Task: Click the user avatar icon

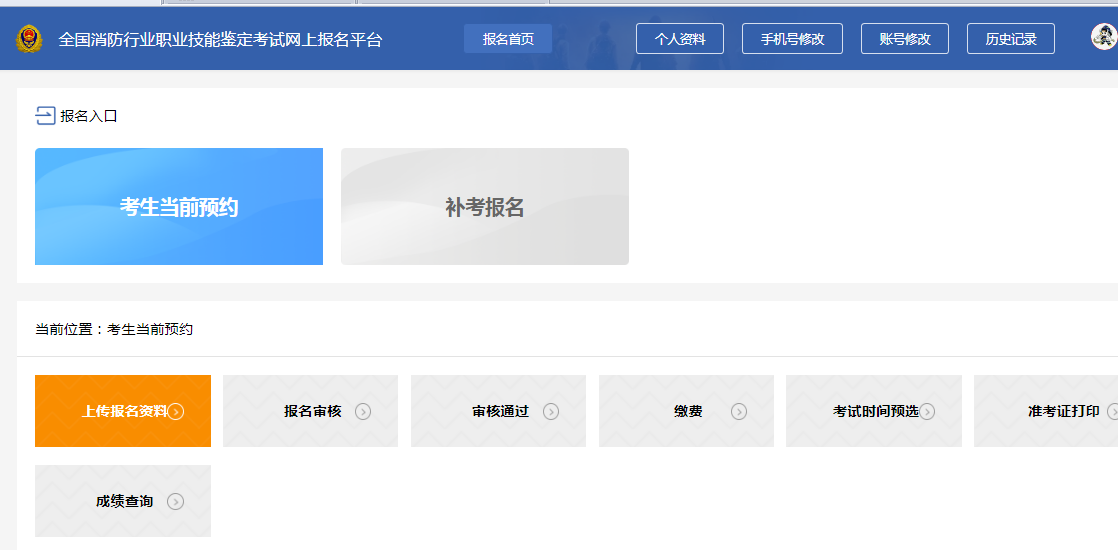Action: pos(1103,37)
